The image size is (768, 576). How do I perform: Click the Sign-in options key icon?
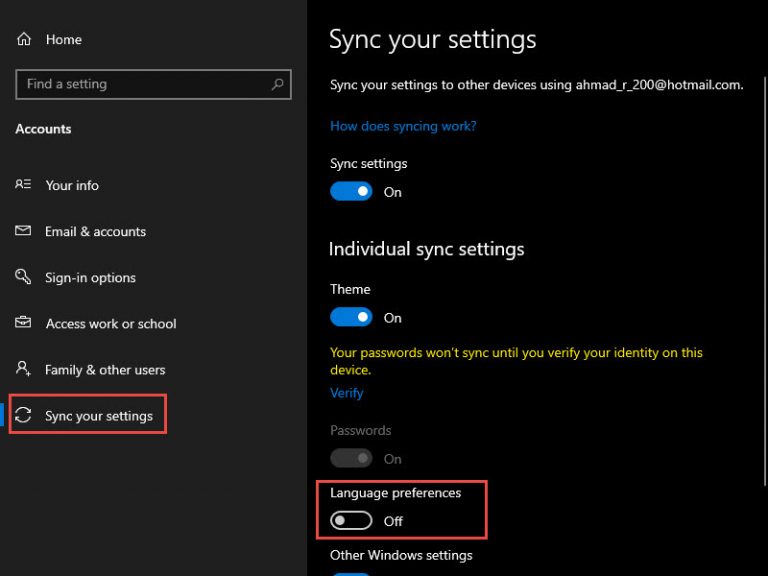point(23,276)
